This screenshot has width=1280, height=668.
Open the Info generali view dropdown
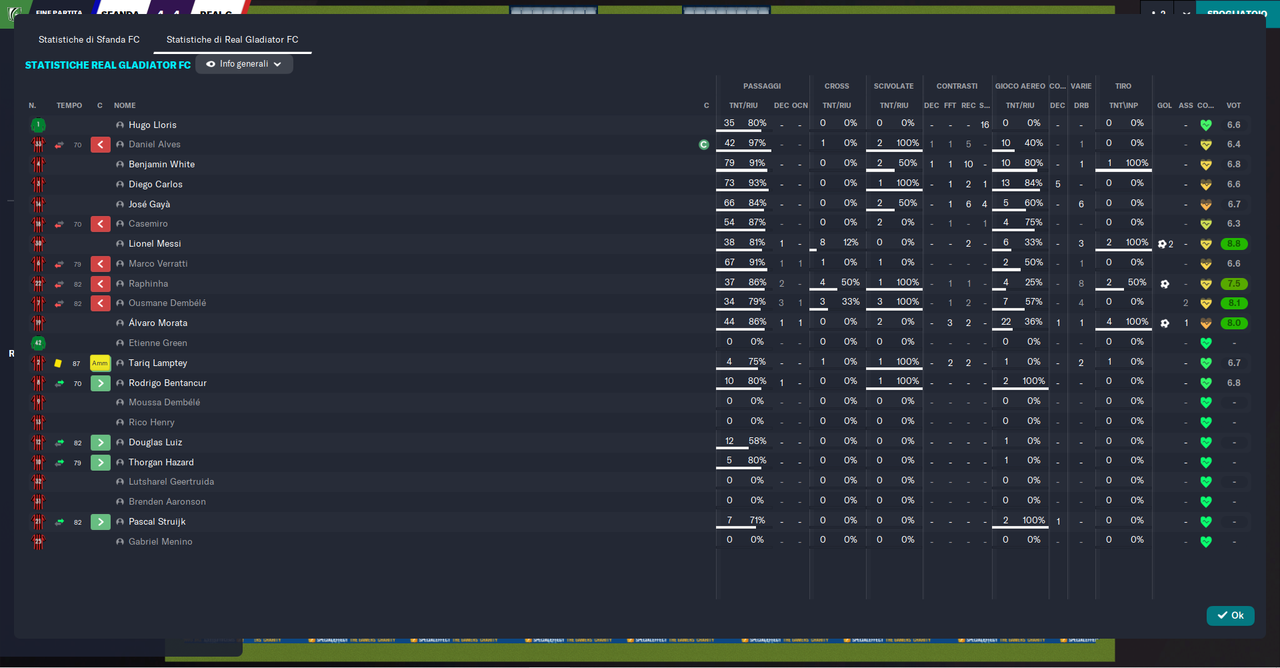coord(244,64)
